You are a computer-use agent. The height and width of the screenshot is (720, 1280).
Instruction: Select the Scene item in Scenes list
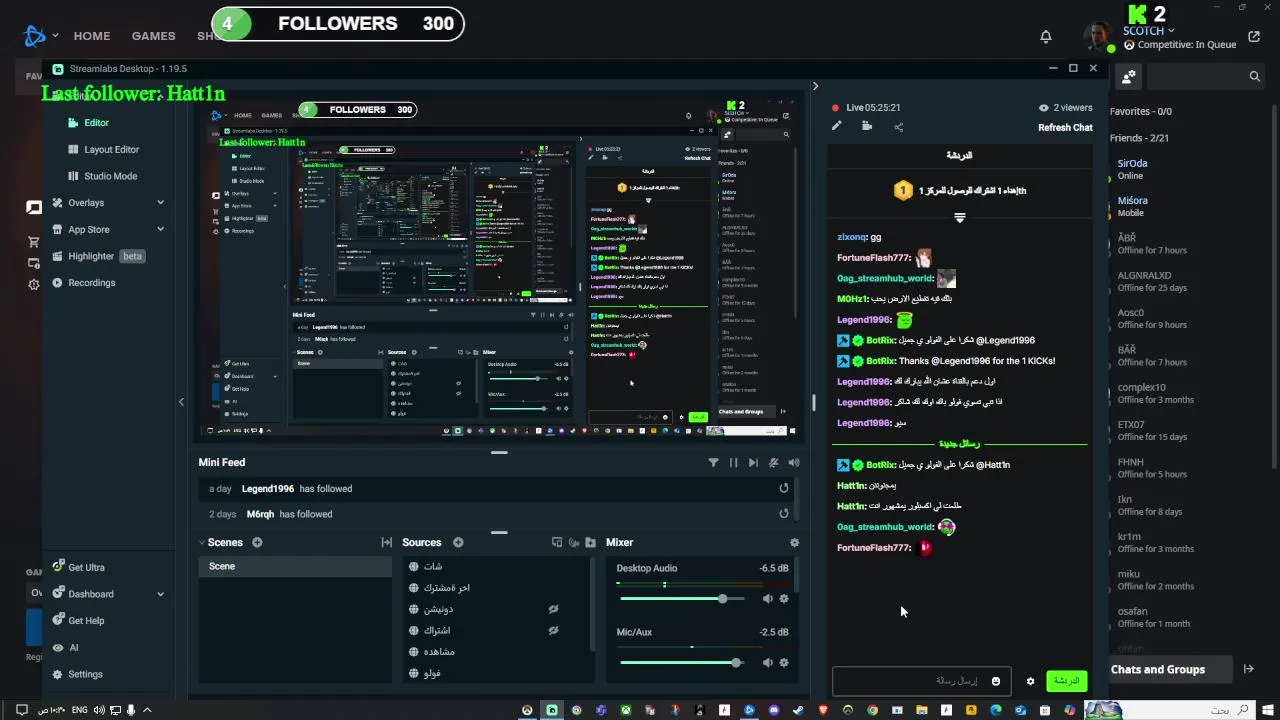(295, 566)
